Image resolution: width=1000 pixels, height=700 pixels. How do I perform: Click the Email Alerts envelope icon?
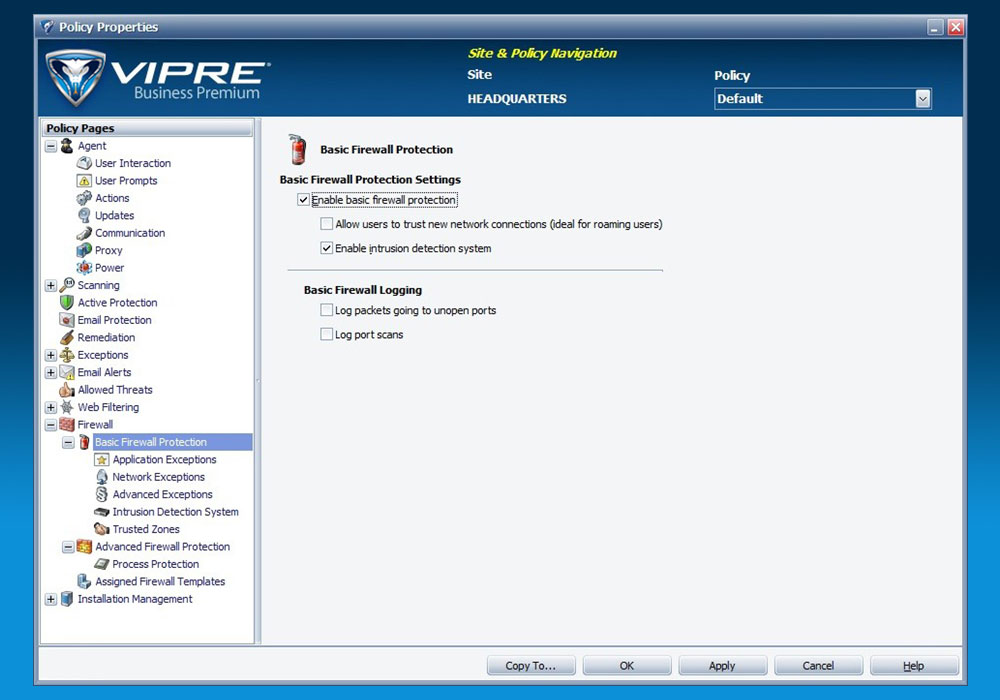pos(67,372)
